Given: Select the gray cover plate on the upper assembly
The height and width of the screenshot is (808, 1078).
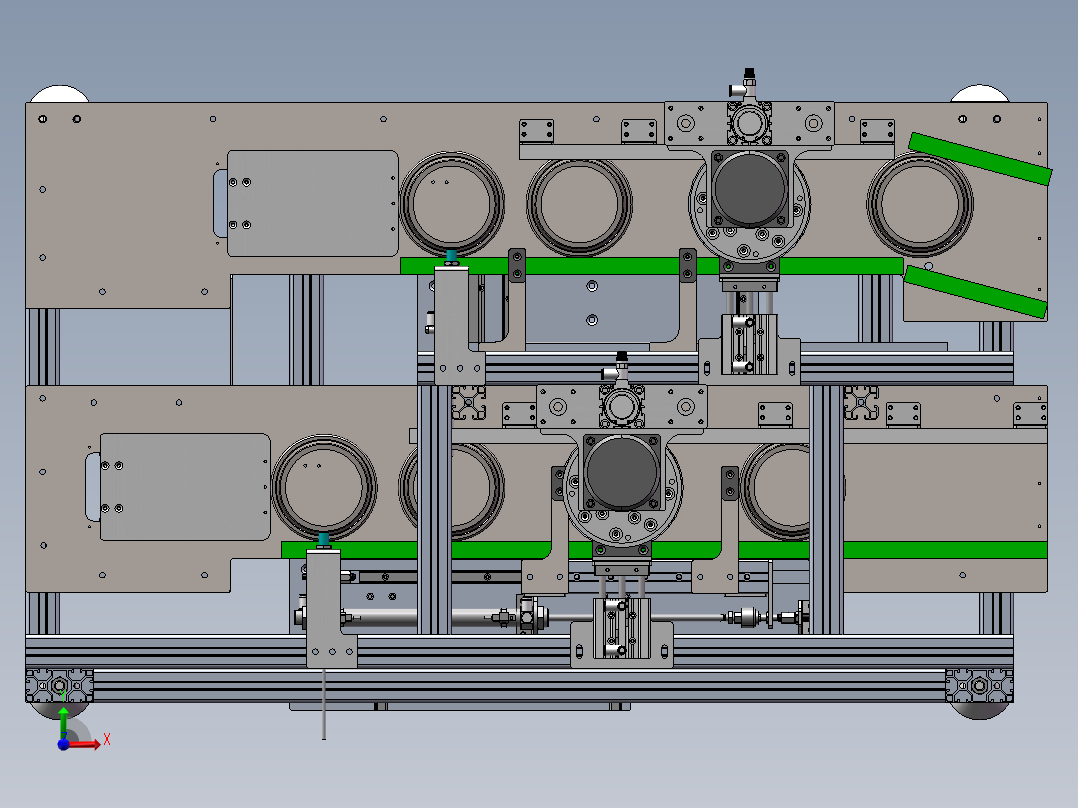Looking at the screenshot, I should [313, 204].
